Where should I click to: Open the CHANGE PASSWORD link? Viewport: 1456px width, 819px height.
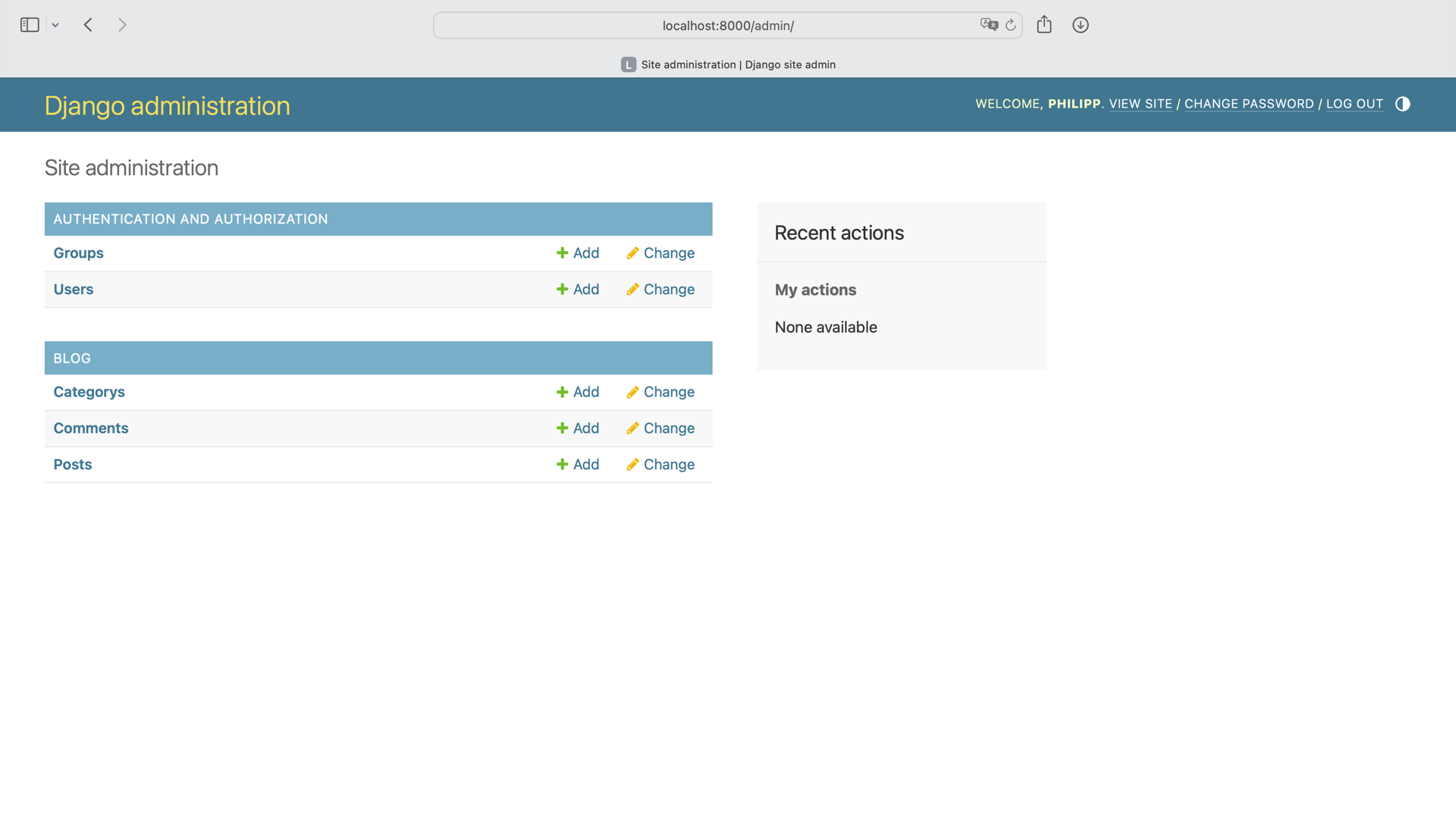(x=1249, y=104)
